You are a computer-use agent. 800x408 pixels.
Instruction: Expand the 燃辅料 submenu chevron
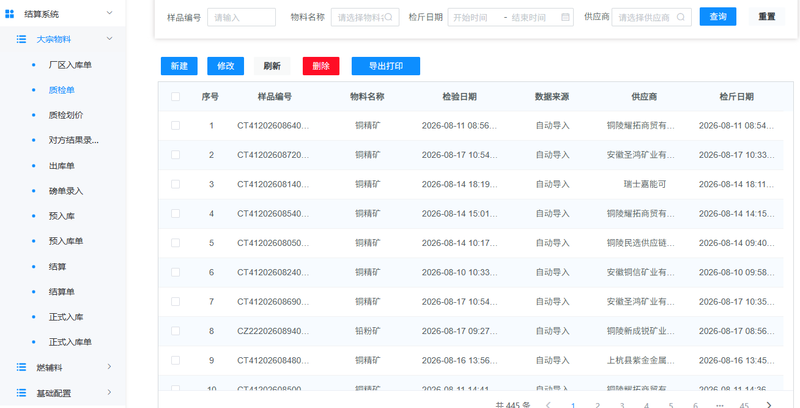[x=109, y=366]
